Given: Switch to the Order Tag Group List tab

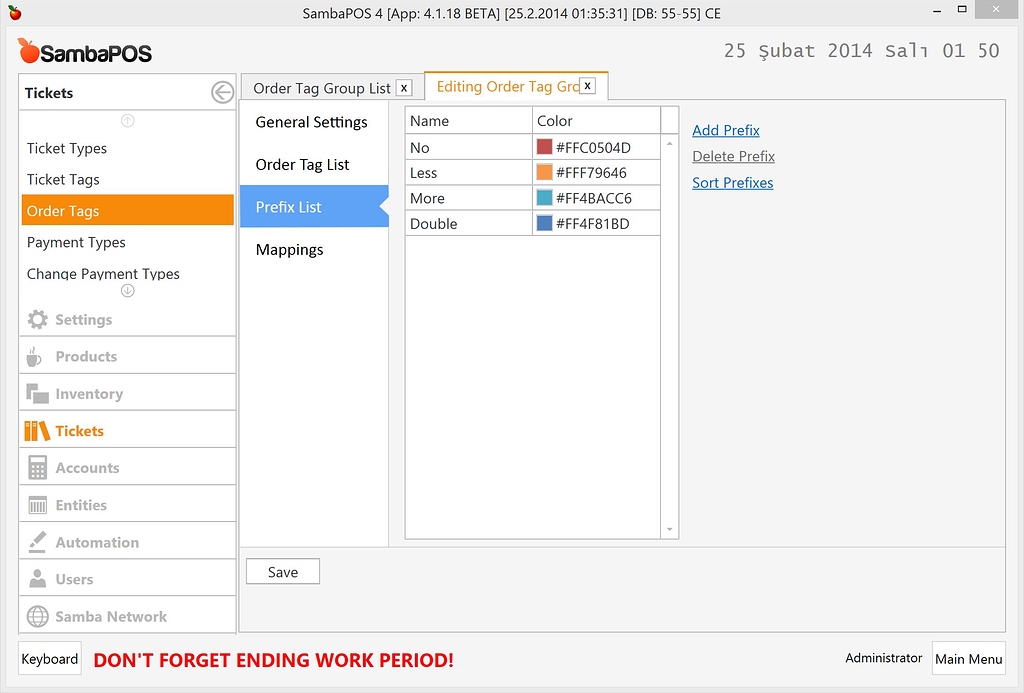Looking at the screenshot, I should [x=322, y=87].
